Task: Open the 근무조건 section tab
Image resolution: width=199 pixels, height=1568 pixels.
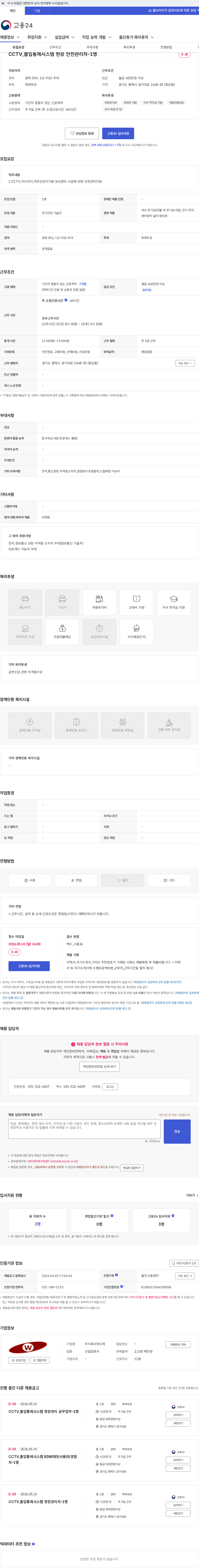Action: (56, 47)
